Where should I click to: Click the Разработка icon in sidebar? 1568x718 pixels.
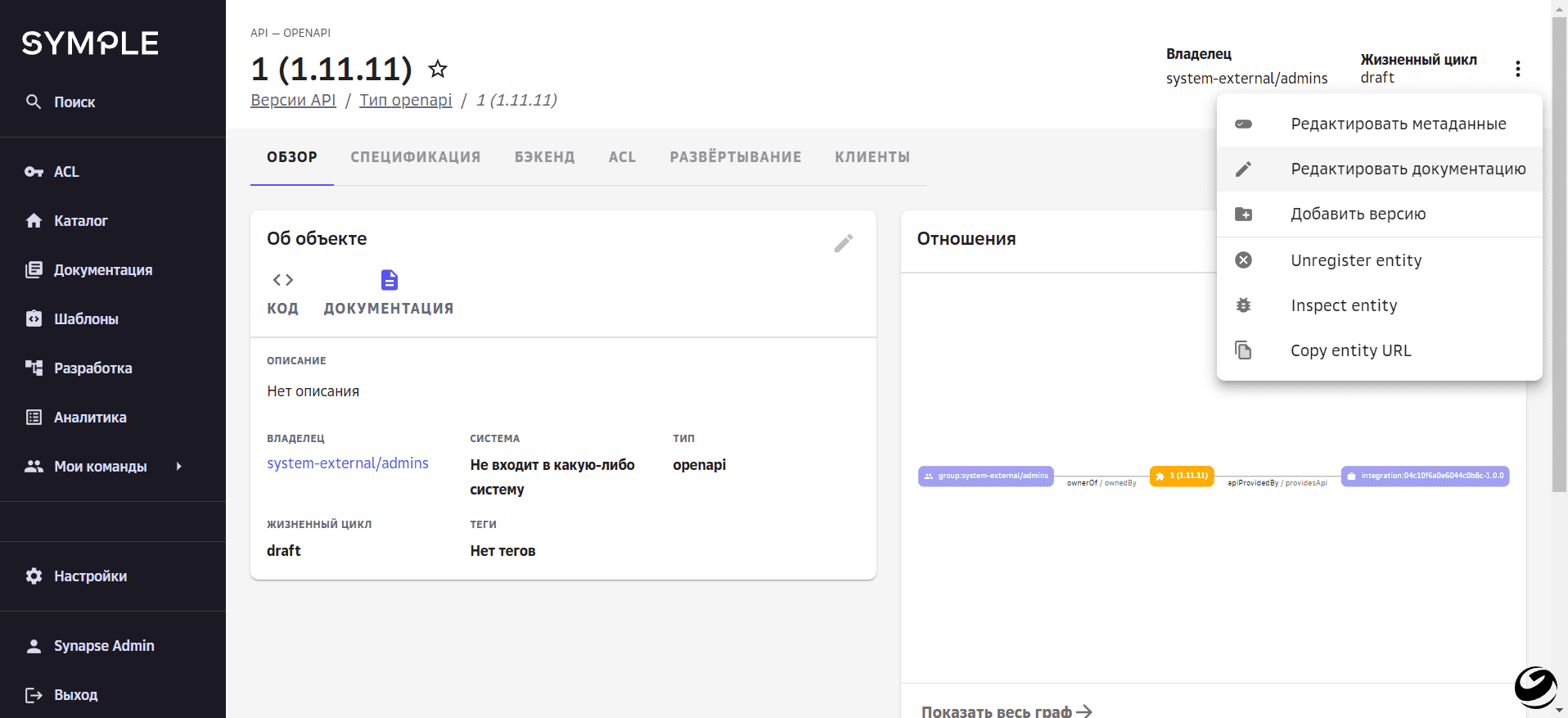point(34,368)
